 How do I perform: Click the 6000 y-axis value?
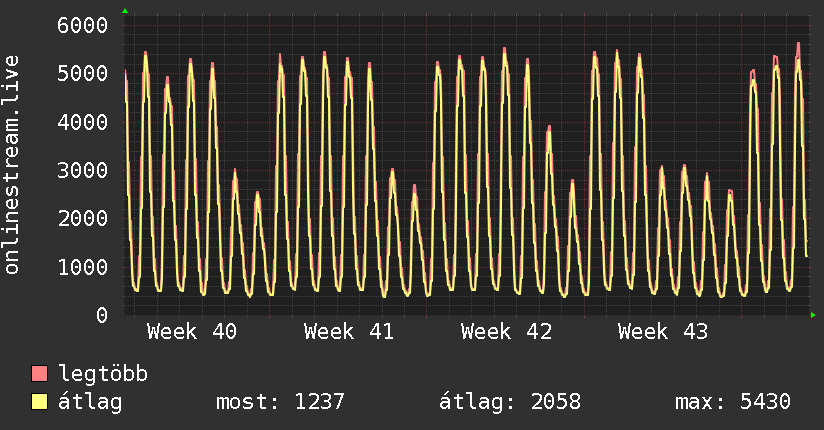point(83,25)
